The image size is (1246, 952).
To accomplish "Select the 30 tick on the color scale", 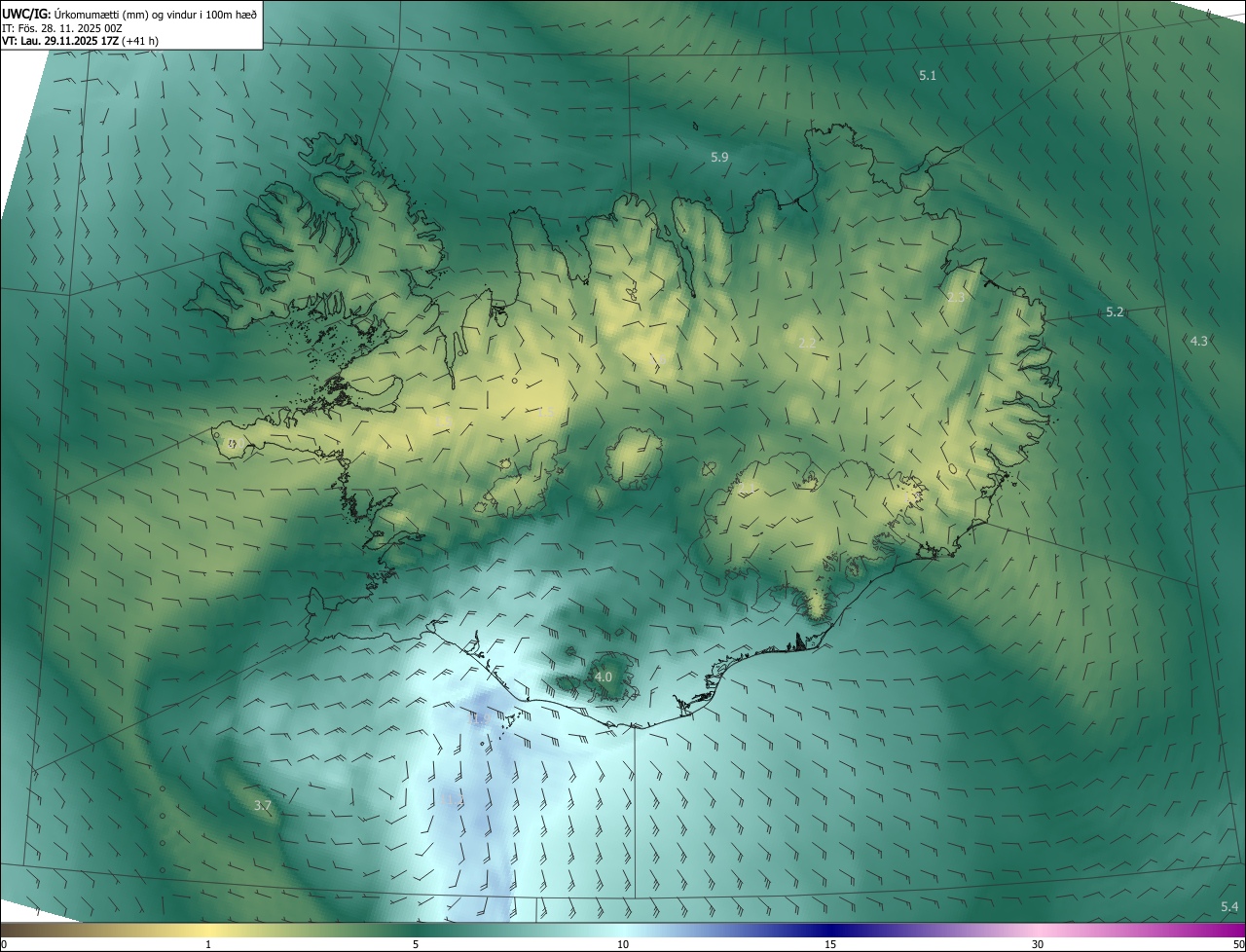I will tap(1038, 944).
